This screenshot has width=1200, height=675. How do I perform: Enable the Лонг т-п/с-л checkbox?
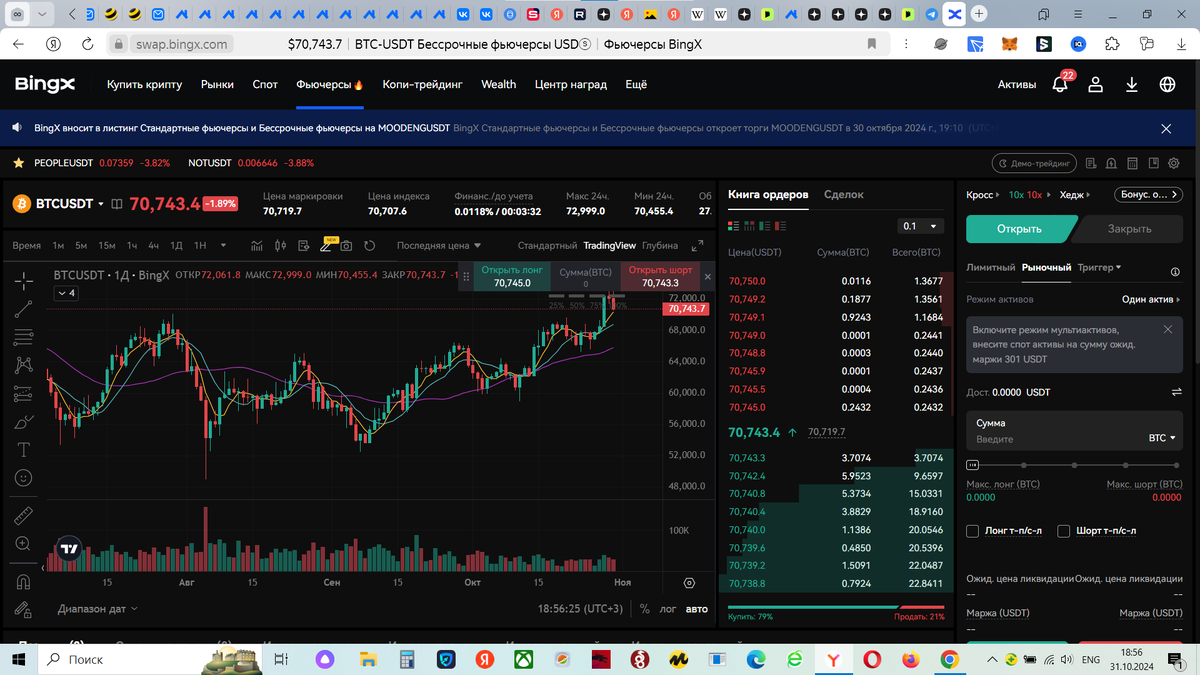(x=972, y=531)
